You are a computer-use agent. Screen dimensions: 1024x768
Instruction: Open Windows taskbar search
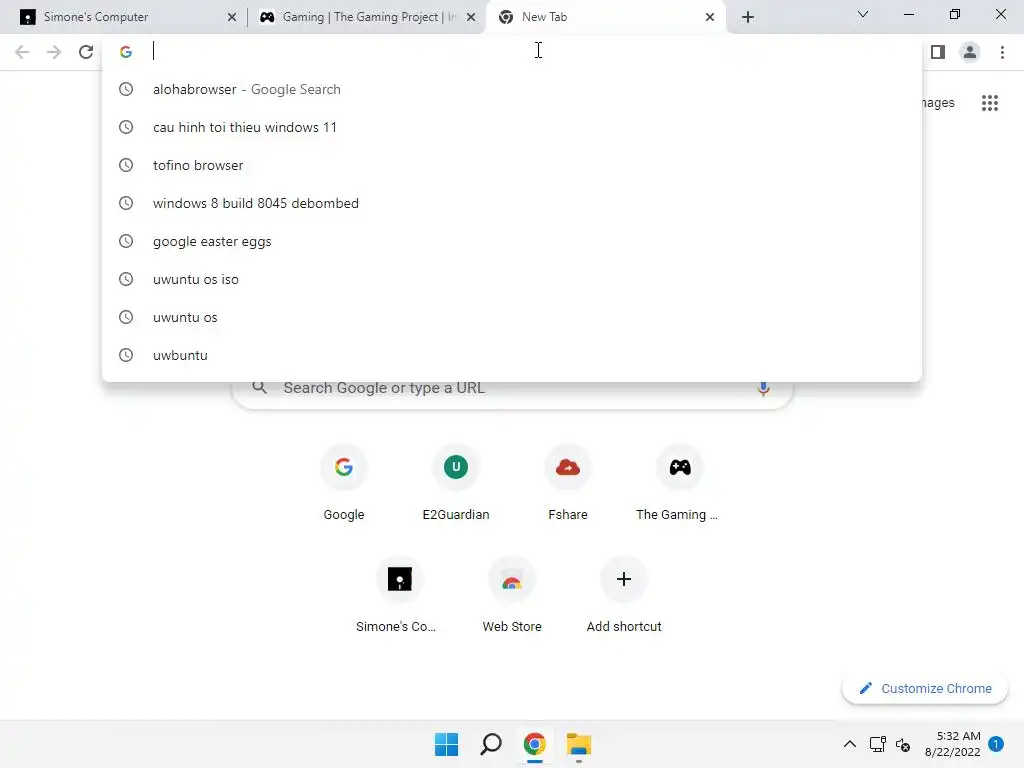click(490, 744)
